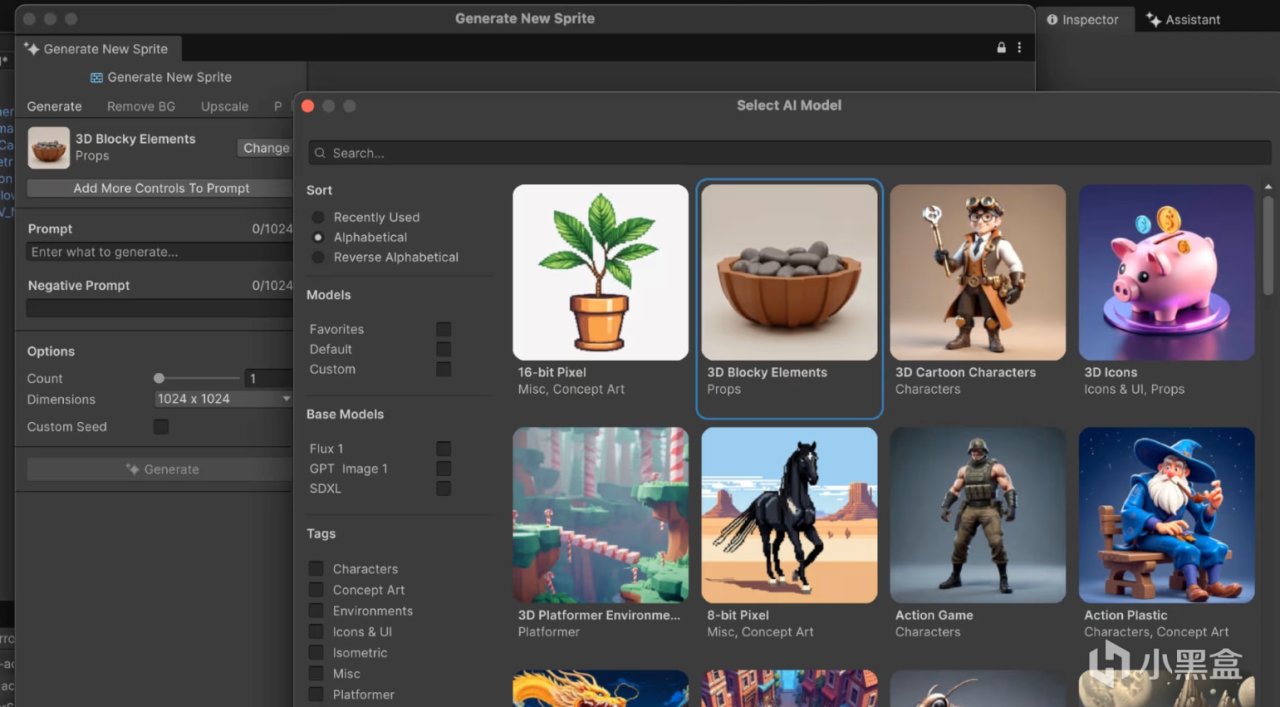The image size is (1280, 707).
Task: Open the Assistant tab
Action: [1184, 19]
